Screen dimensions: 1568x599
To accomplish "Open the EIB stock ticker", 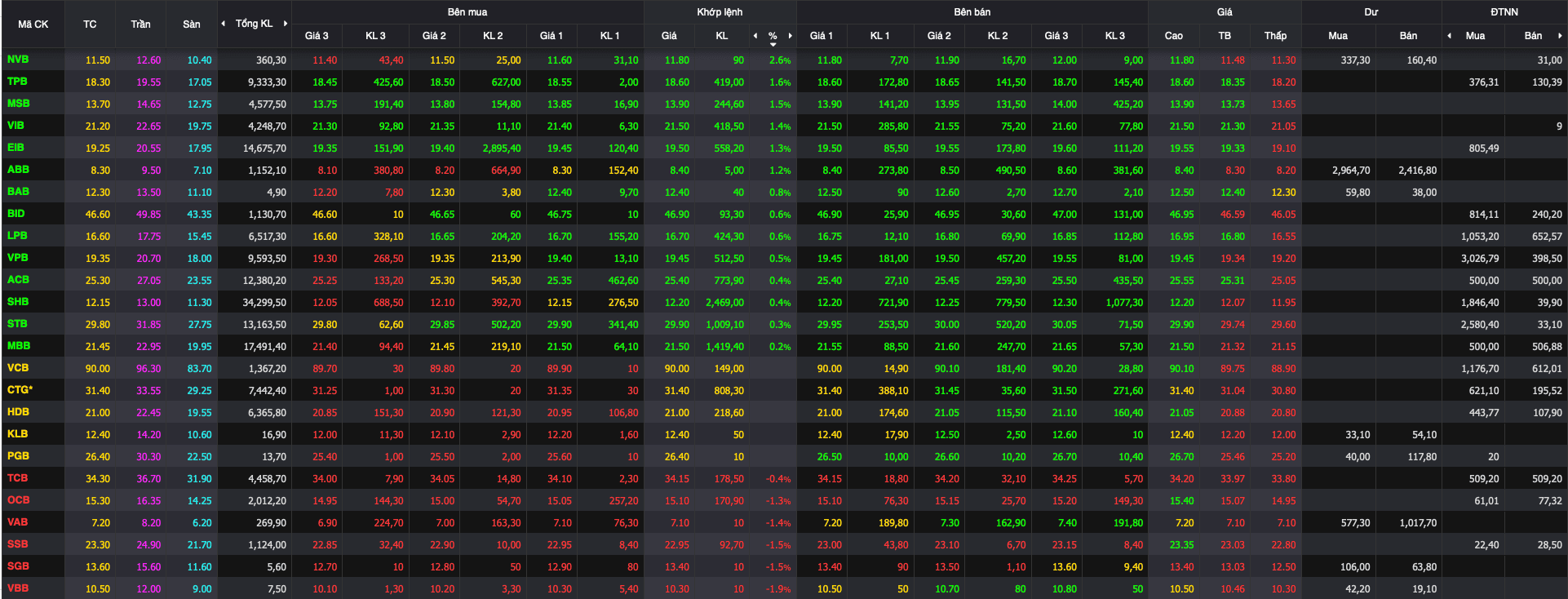I will (16, 148).
